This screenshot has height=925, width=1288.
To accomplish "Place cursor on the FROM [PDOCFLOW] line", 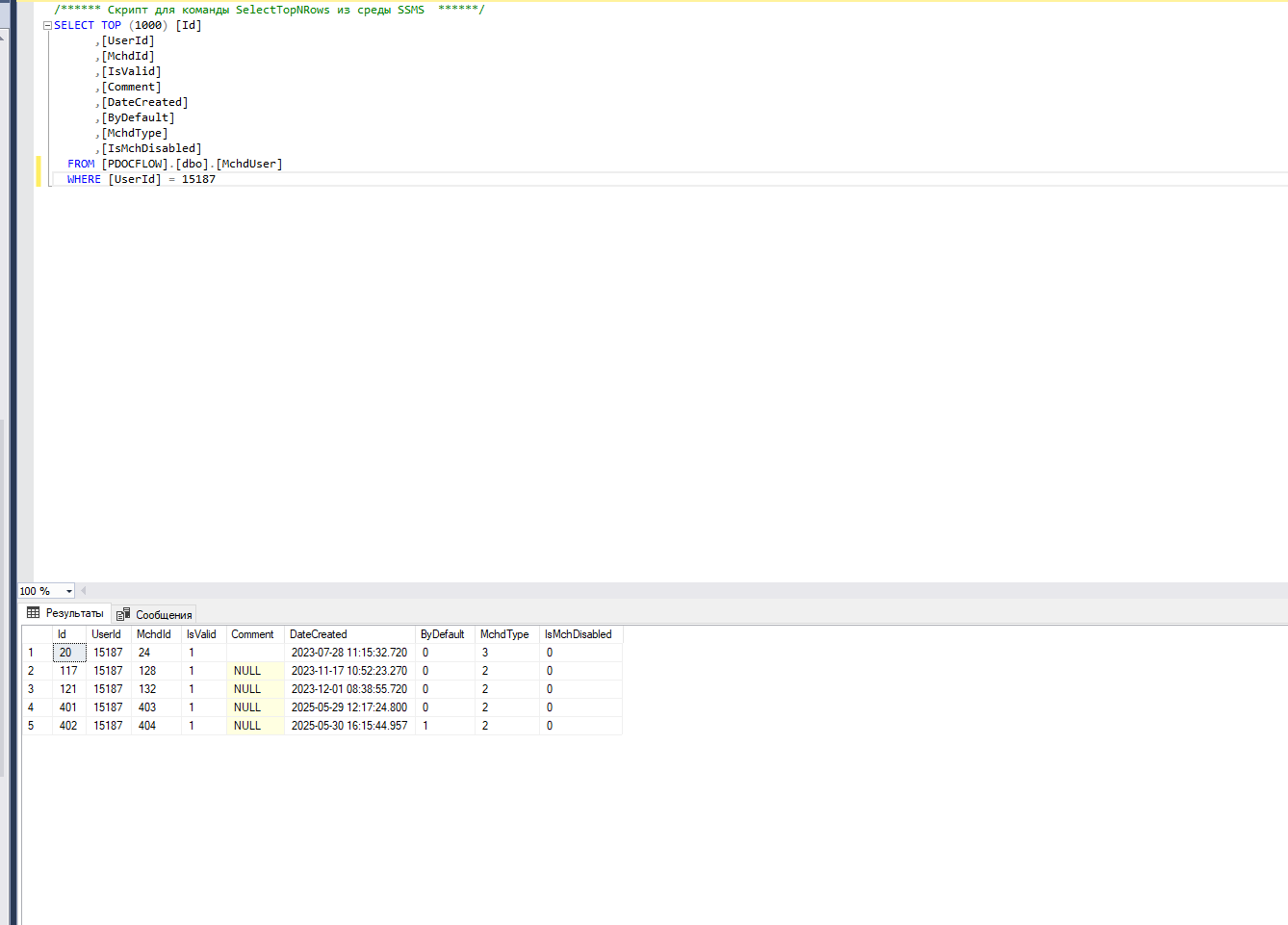I will tap(175, 164).
